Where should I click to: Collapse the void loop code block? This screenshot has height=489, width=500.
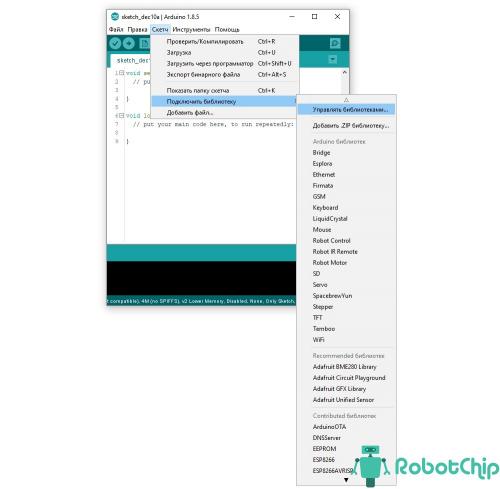(x=122, y=115)
